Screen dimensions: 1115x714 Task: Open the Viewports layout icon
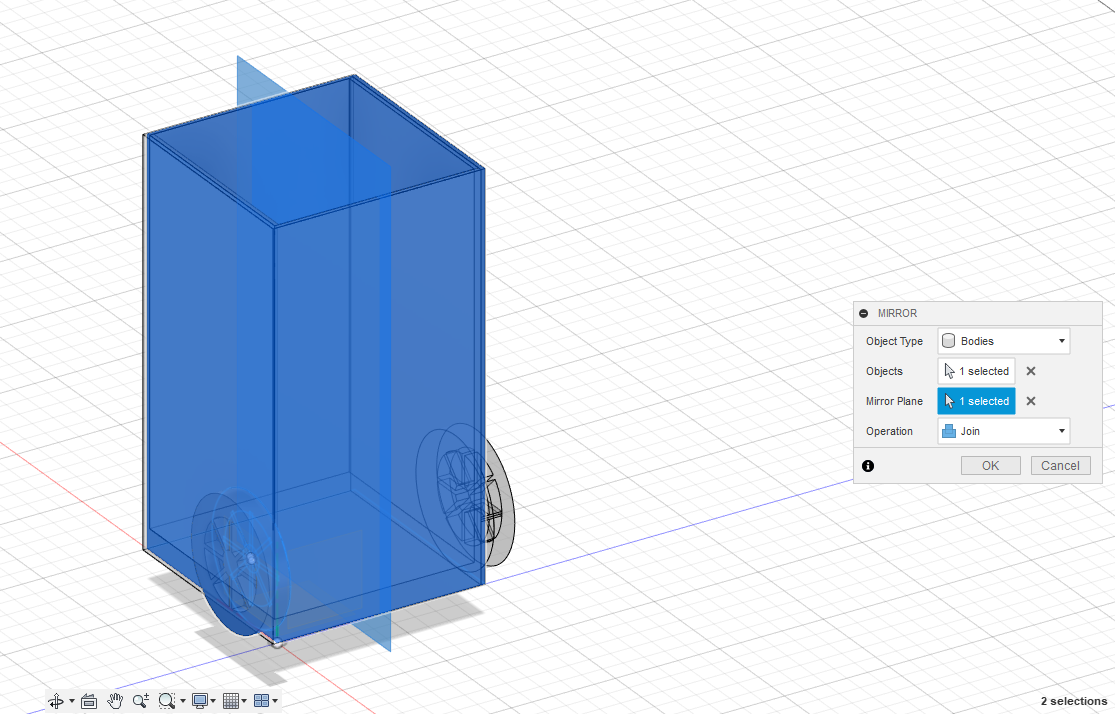click(262, 701)
